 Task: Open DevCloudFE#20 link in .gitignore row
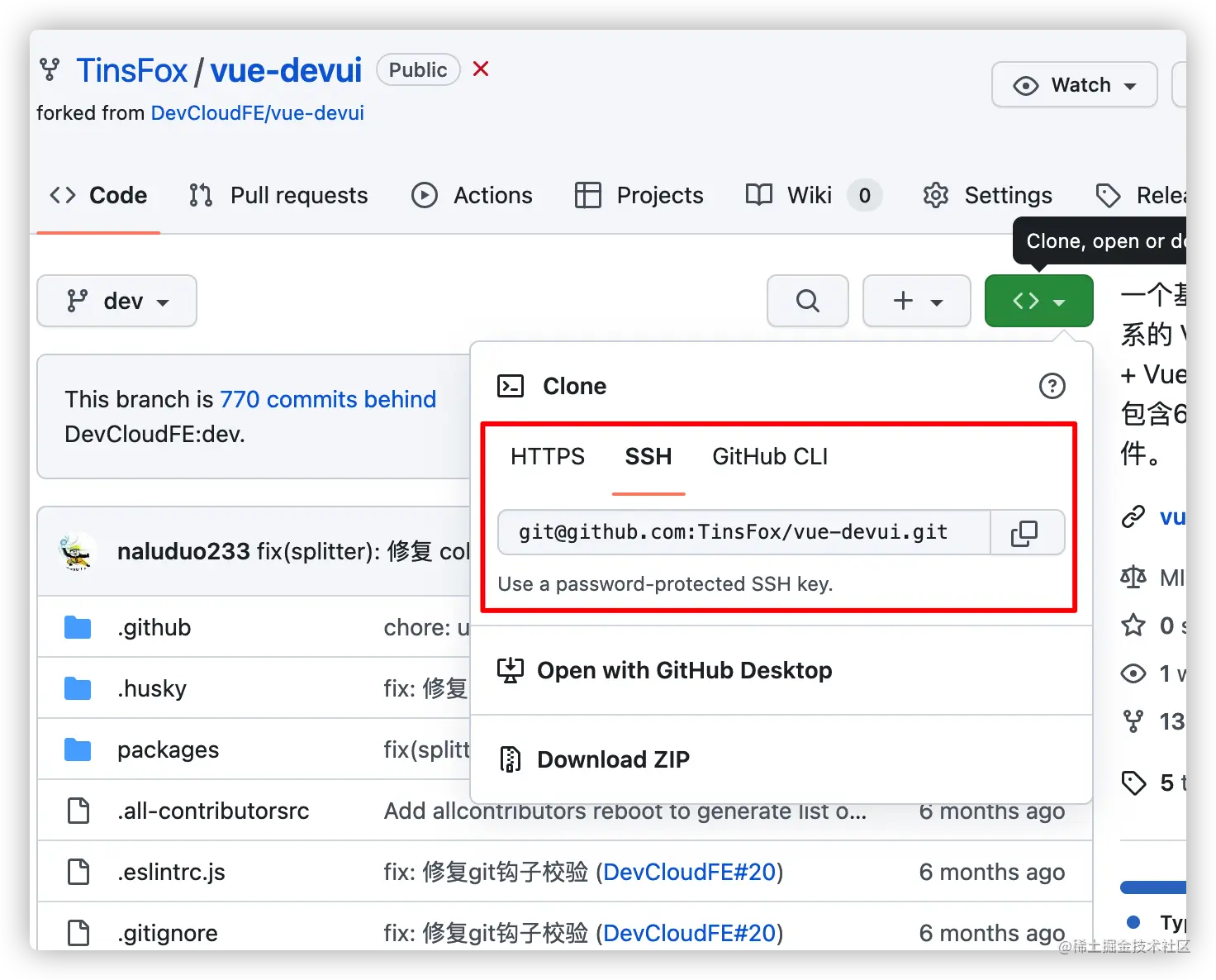[690, 933]
